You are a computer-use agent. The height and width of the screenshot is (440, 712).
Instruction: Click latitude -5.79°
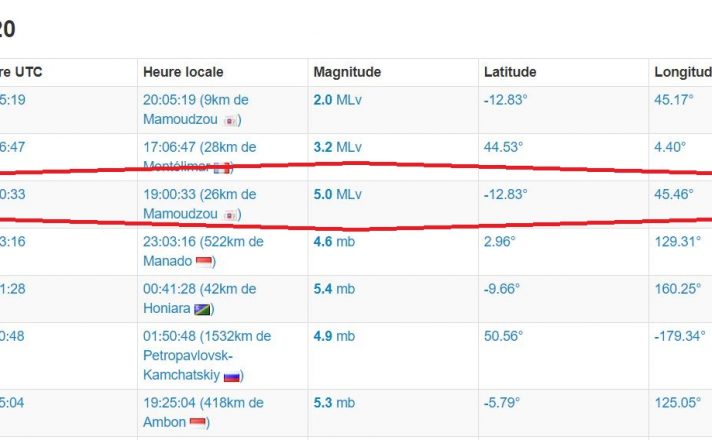pos(501,403)
